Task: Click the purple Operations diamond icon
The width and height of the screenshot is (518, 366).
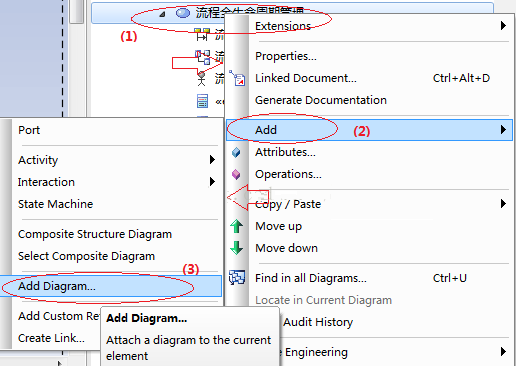Action: [236, 174]
